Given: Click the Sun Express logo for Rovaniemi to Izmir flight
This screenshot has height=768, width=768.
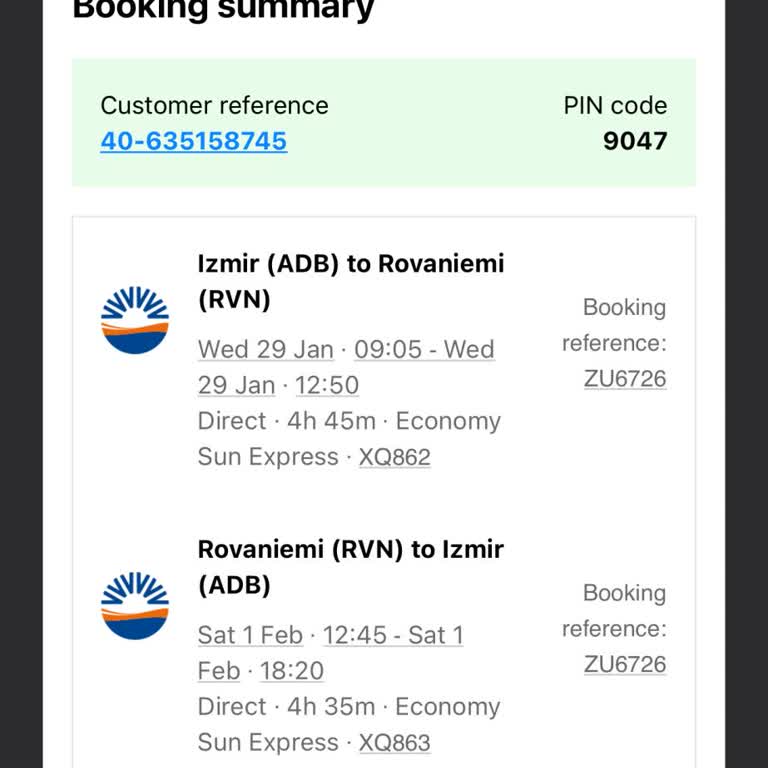Looking at the screenshot, I should coord(135,606).
